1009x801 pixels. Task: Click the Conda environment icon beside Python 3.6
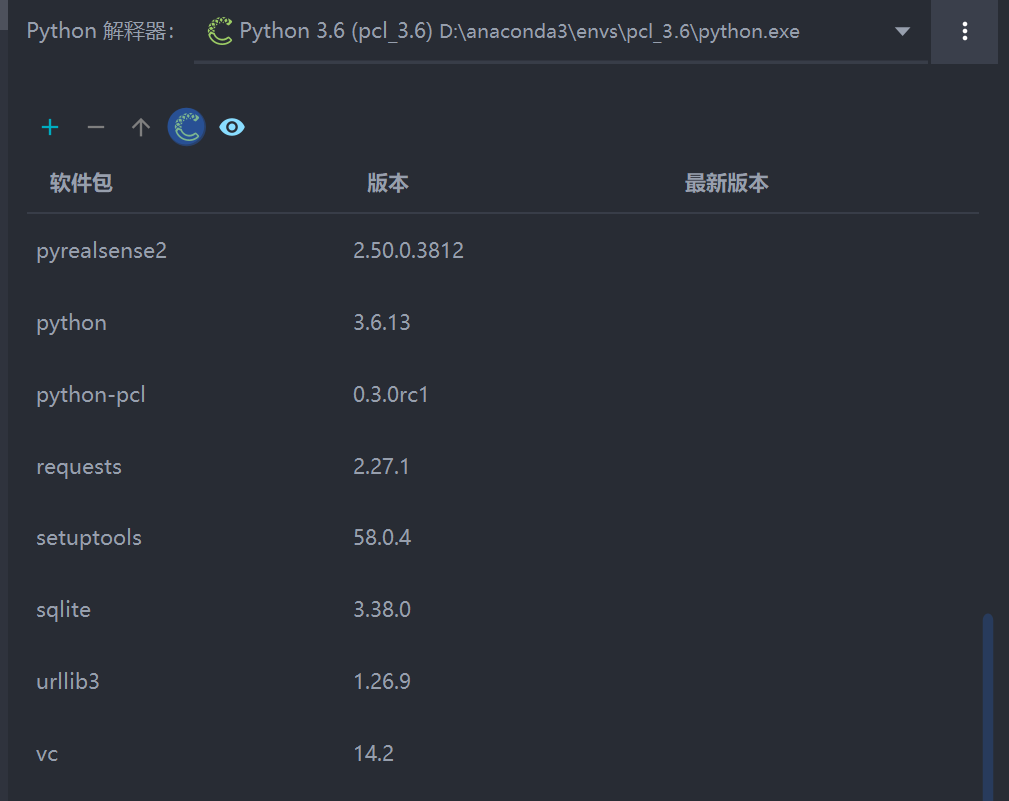click(218, 31)
